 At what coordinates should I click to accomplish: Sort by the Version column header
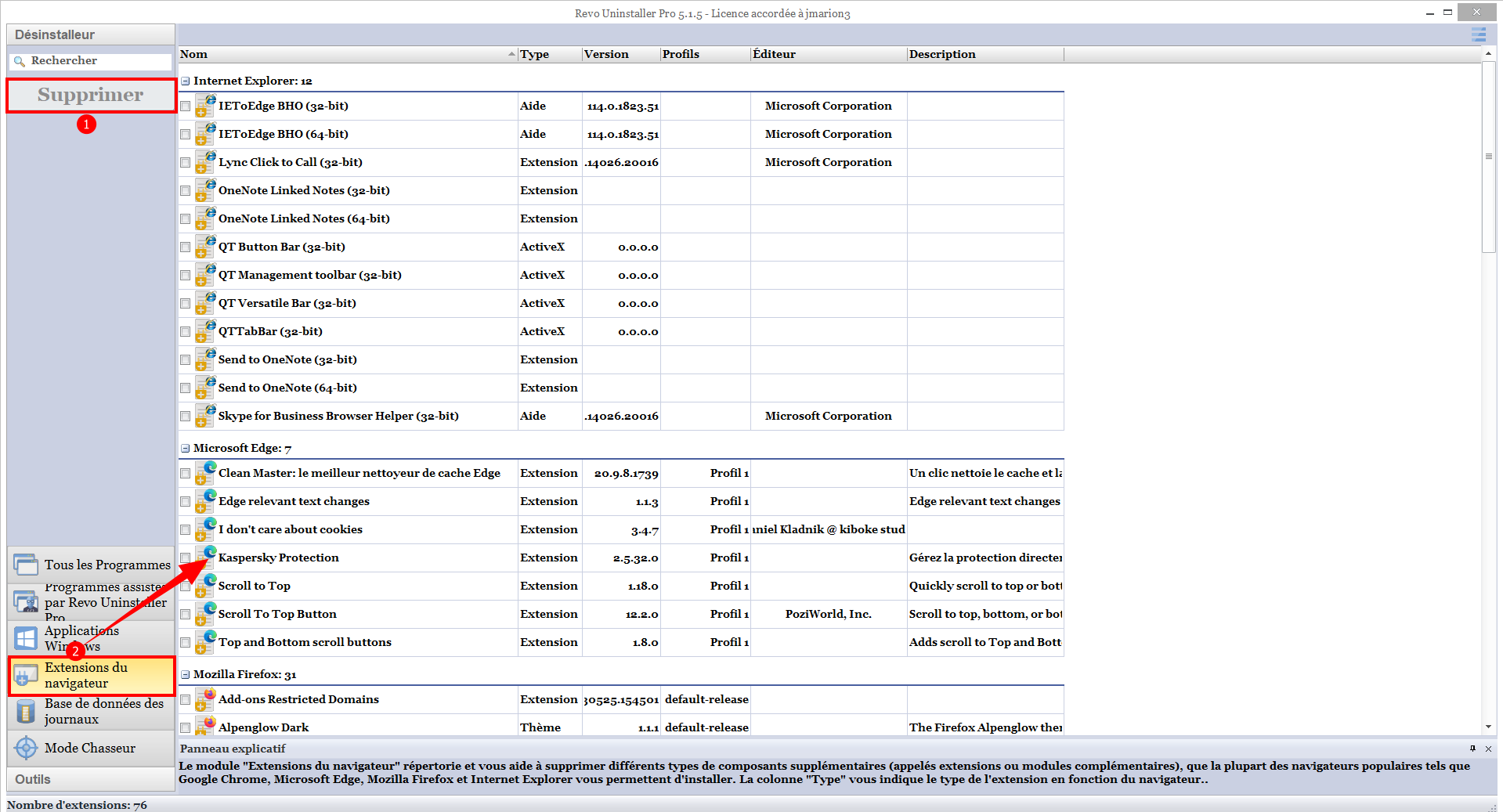(x=621, y=54)
